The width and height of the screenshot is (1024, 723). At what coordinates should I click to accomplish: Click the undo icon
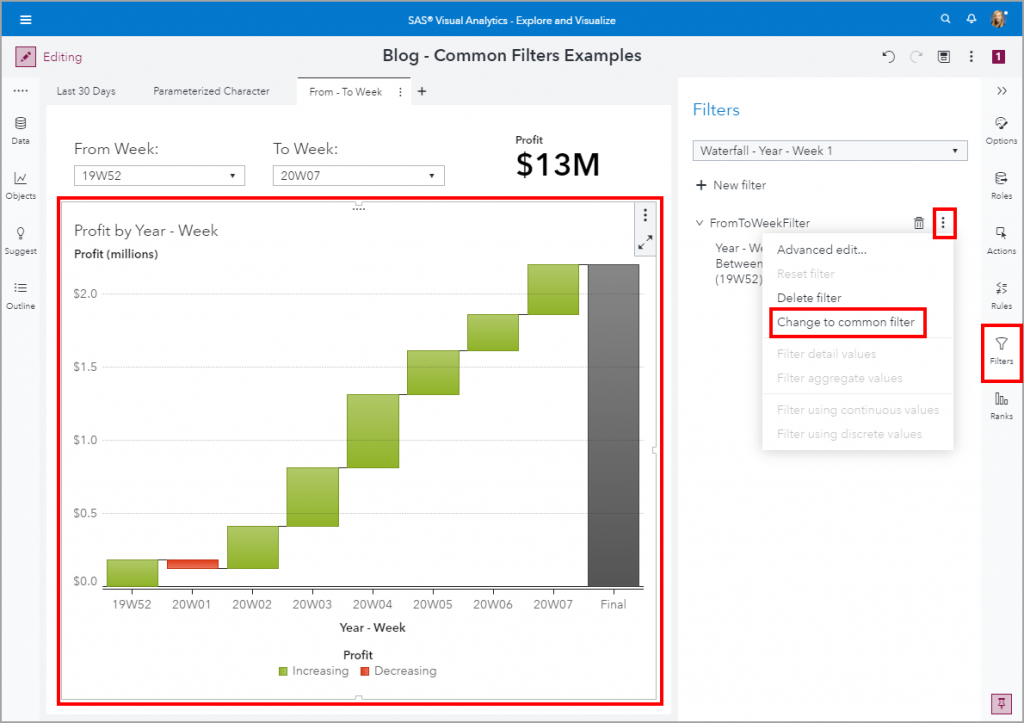coord(888,57)
